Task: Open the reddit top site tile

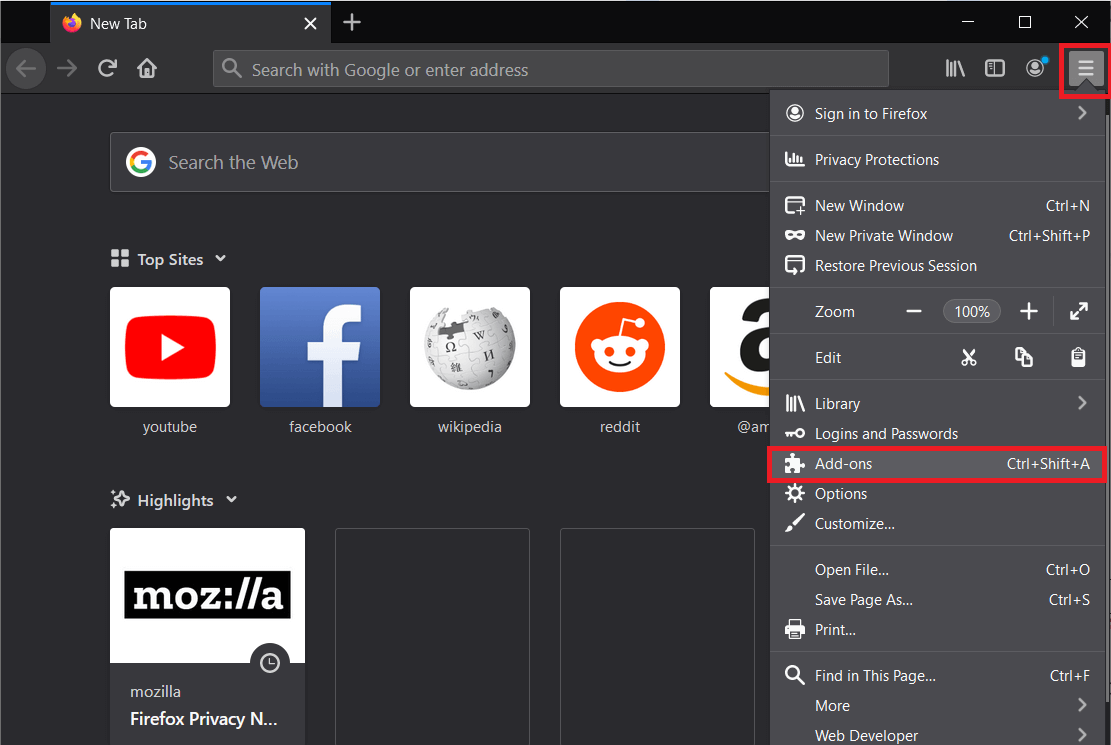Action: click(x=620, y=347)
